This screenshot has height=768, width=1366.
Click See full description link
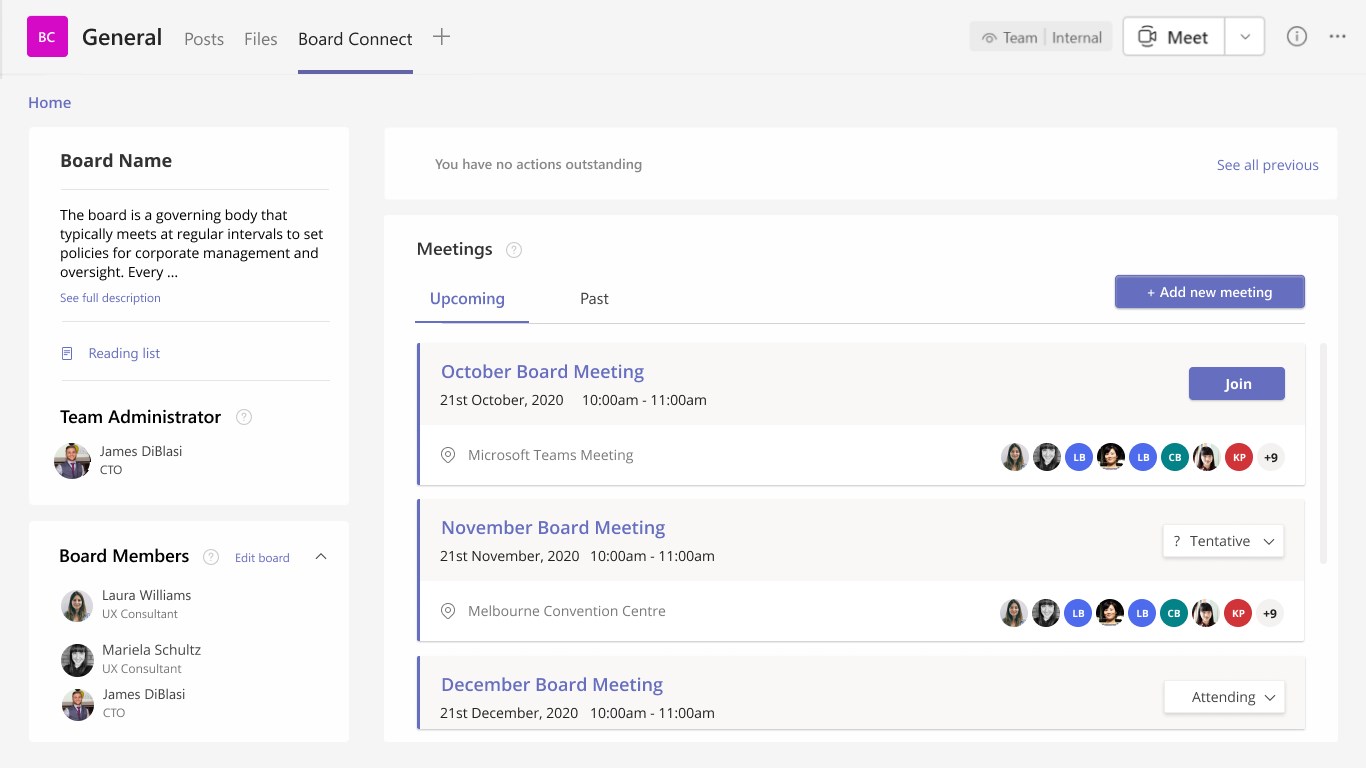(110, 298)
